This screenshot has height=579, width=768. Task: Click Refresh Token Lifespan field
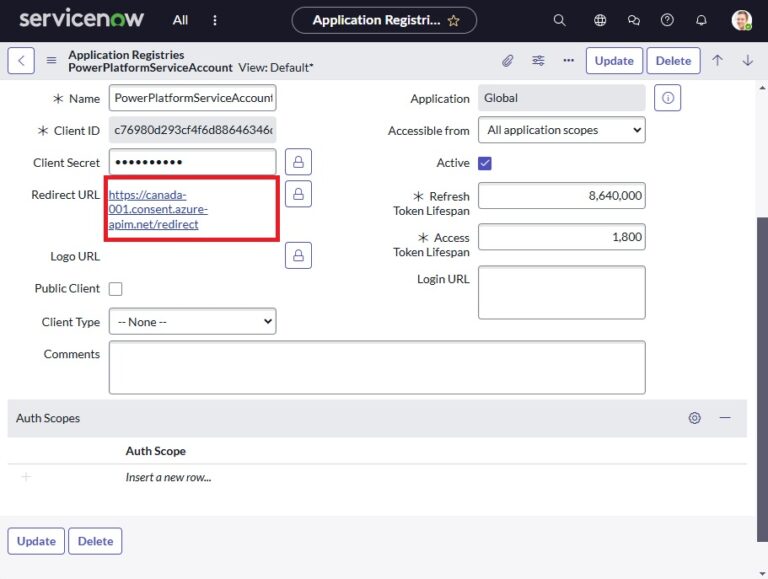tap(561, 195)
